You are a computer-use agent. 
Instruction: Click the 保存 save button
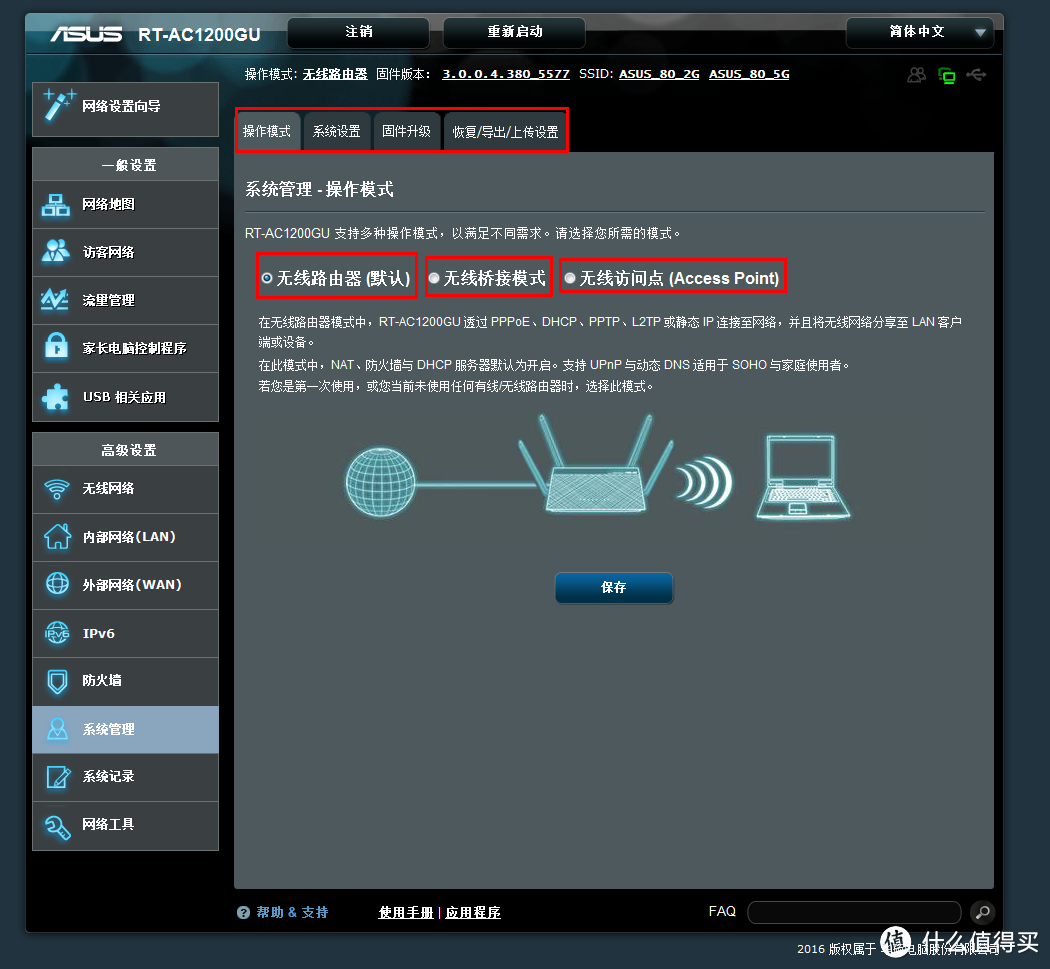tap(613, 587)
